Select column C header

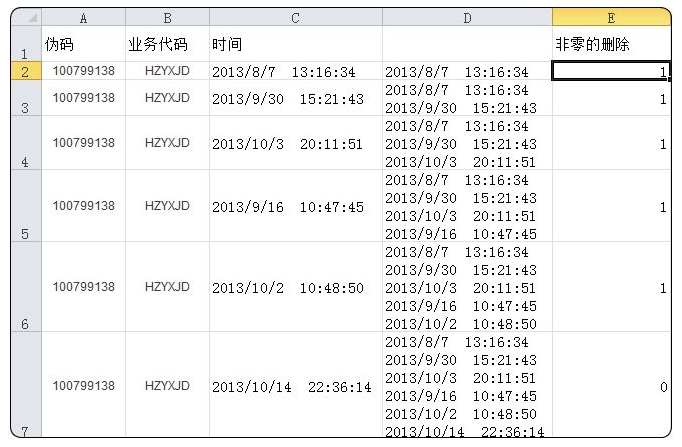click(295, 17)
